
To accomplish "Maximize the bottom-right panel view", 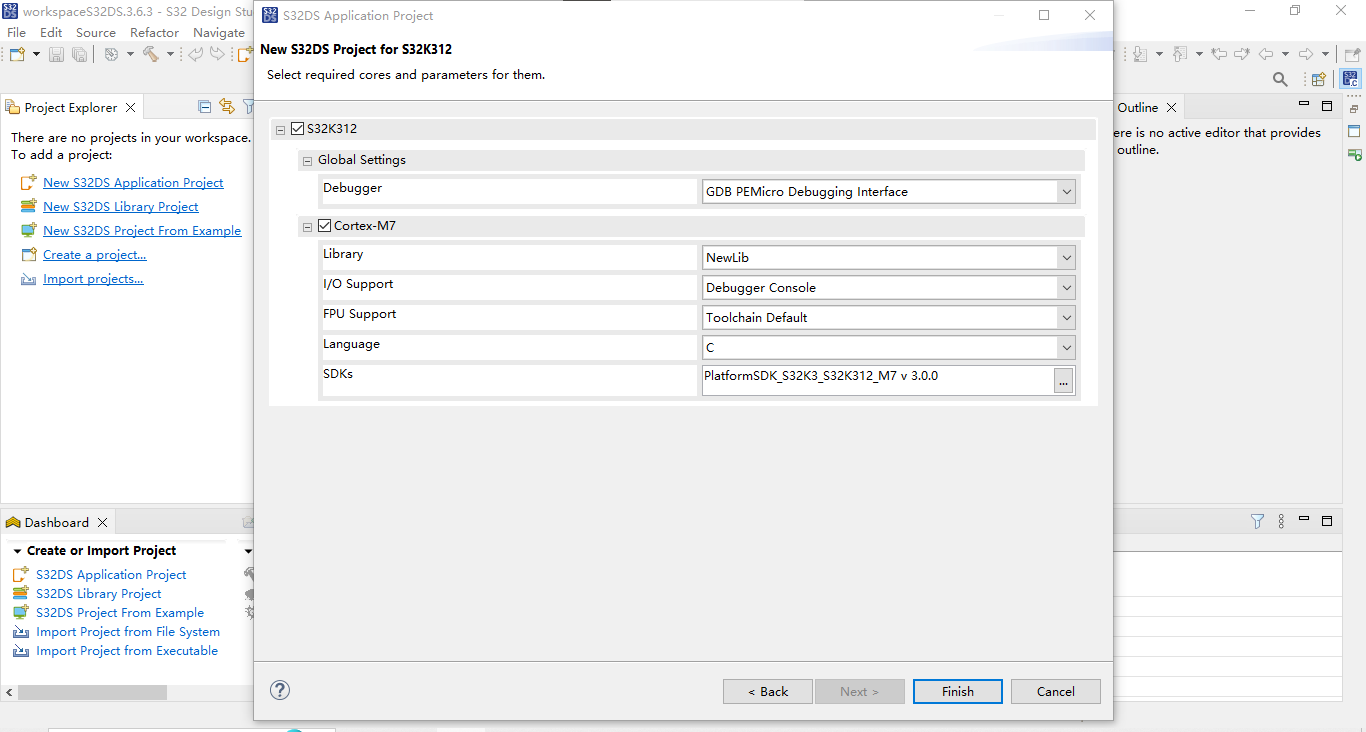I will coord(1327,521).
